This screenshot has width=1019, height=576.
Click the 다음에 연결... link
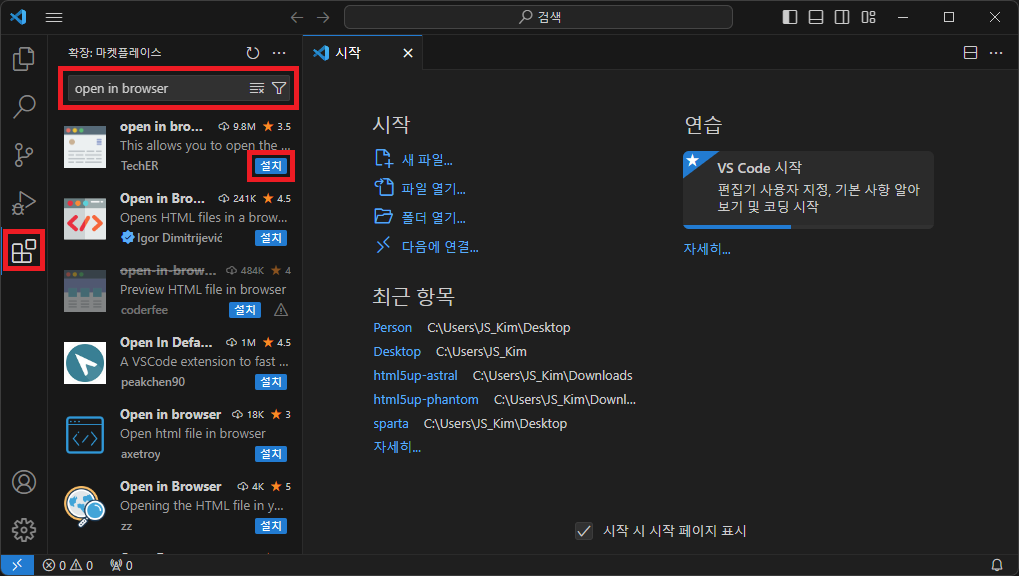click(439, 247)
